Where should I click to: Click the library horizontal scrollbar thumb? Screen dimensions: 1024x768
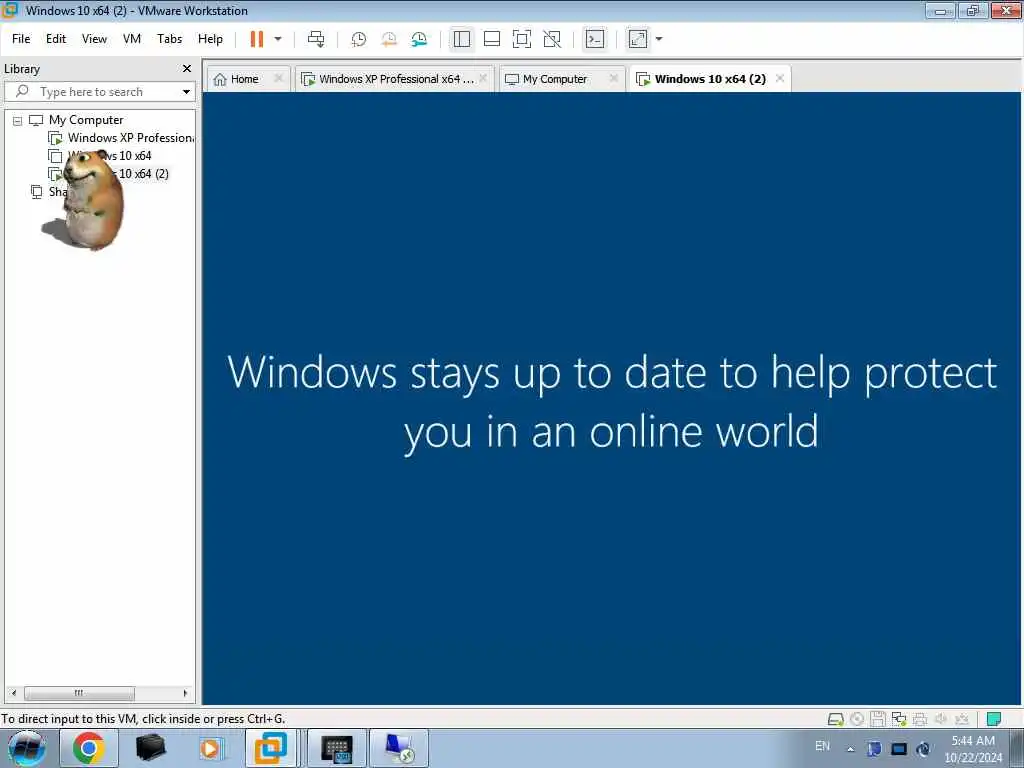pyautogui.click(x=79, y=693)
